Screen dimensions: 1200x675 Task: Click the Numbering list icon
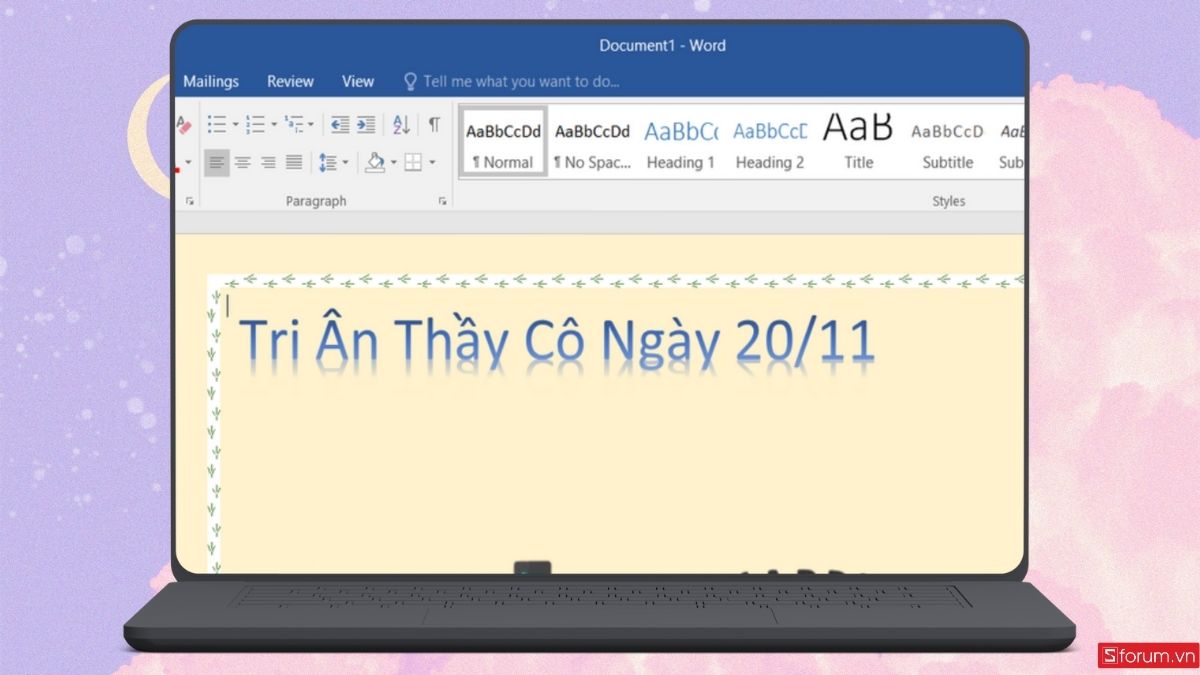(256, 125)
